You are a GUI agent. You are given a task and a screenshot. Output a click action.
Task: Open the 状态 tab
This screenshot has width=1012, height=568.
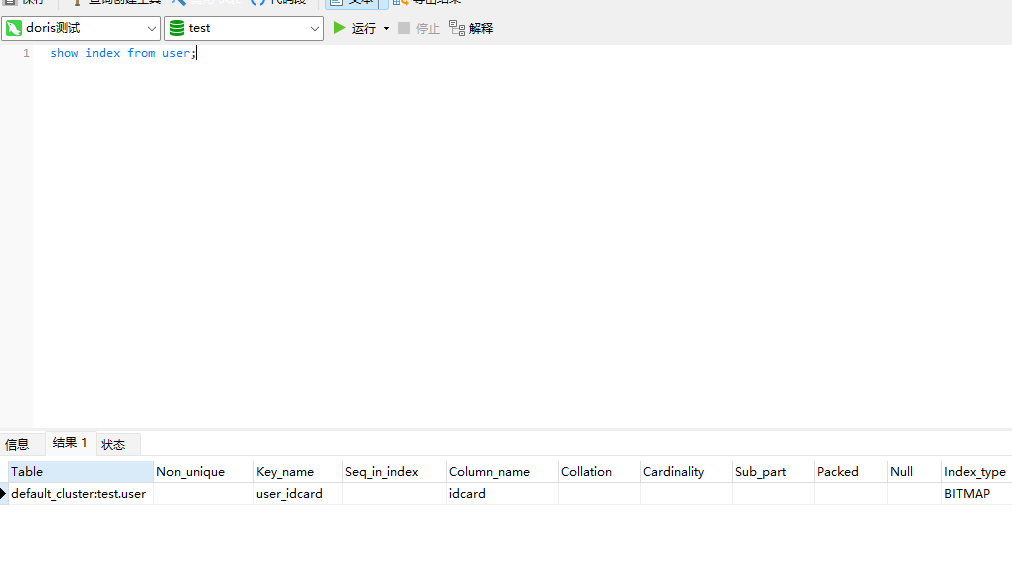[113, 444]
